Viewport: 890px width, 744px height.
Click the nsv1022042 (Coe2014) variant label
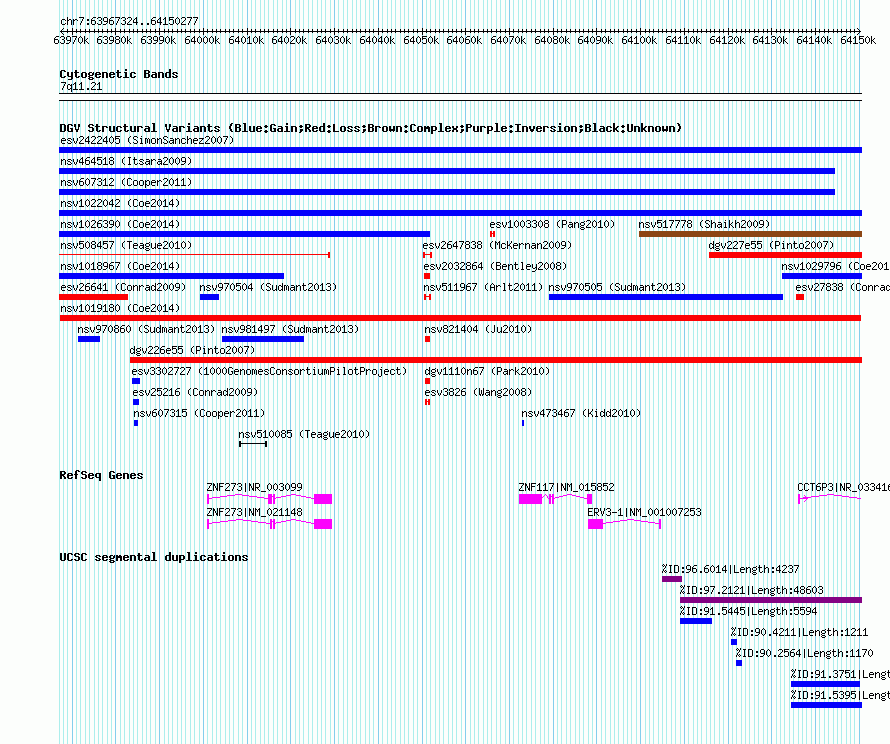pyautogui.click(x=120, y=203)
